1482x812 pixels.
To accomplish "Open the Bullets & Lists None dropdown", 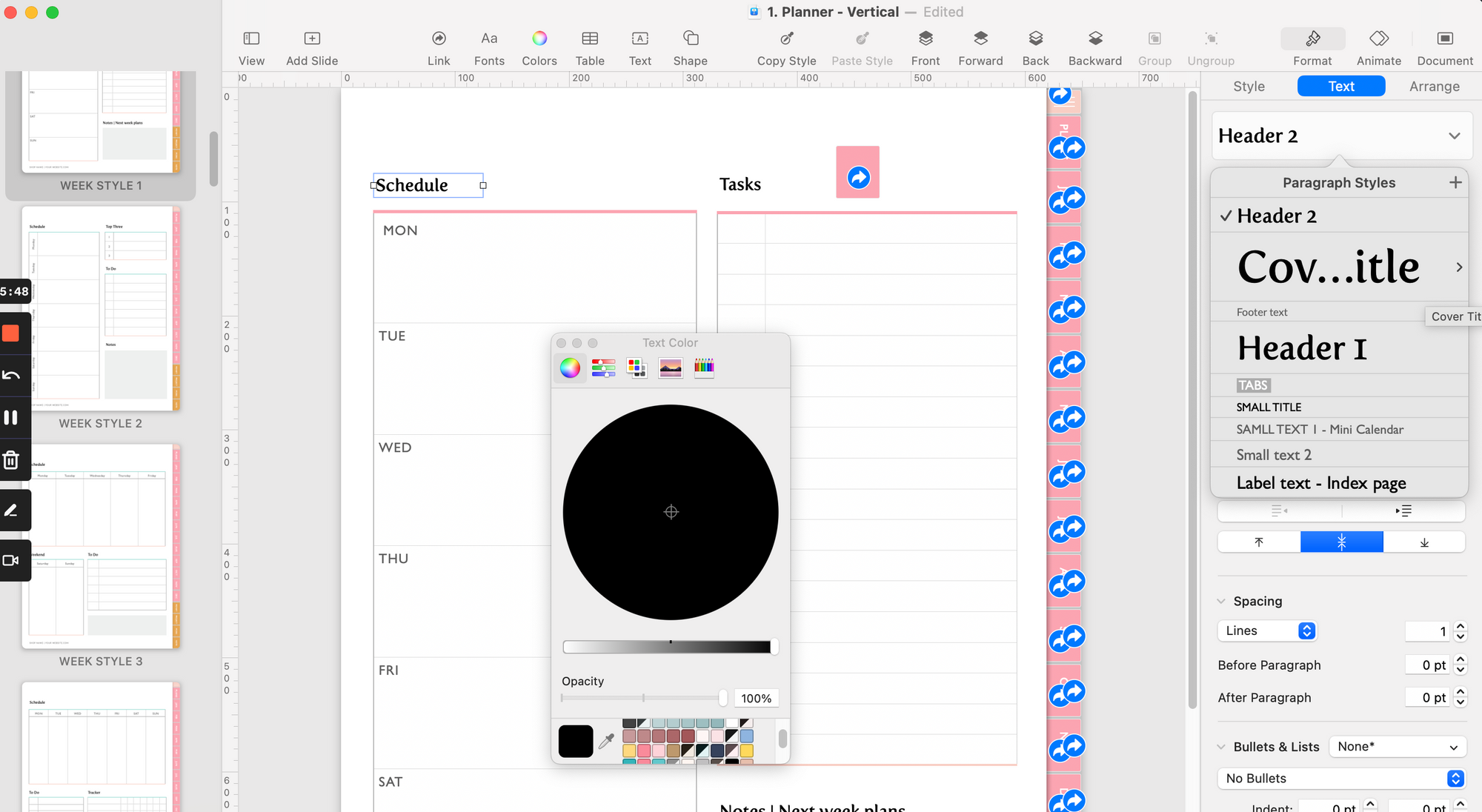I will pyautogui.click(x=1398, y=746).
